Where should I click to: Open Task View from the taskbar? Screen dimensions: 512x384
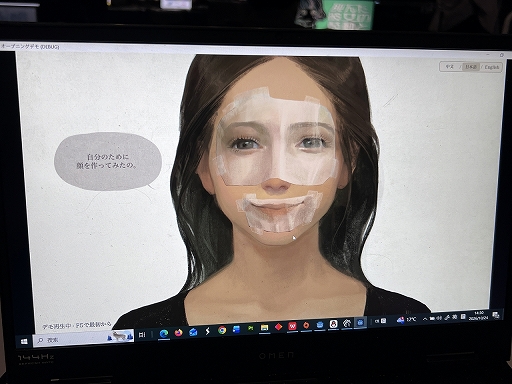(142, 334)
